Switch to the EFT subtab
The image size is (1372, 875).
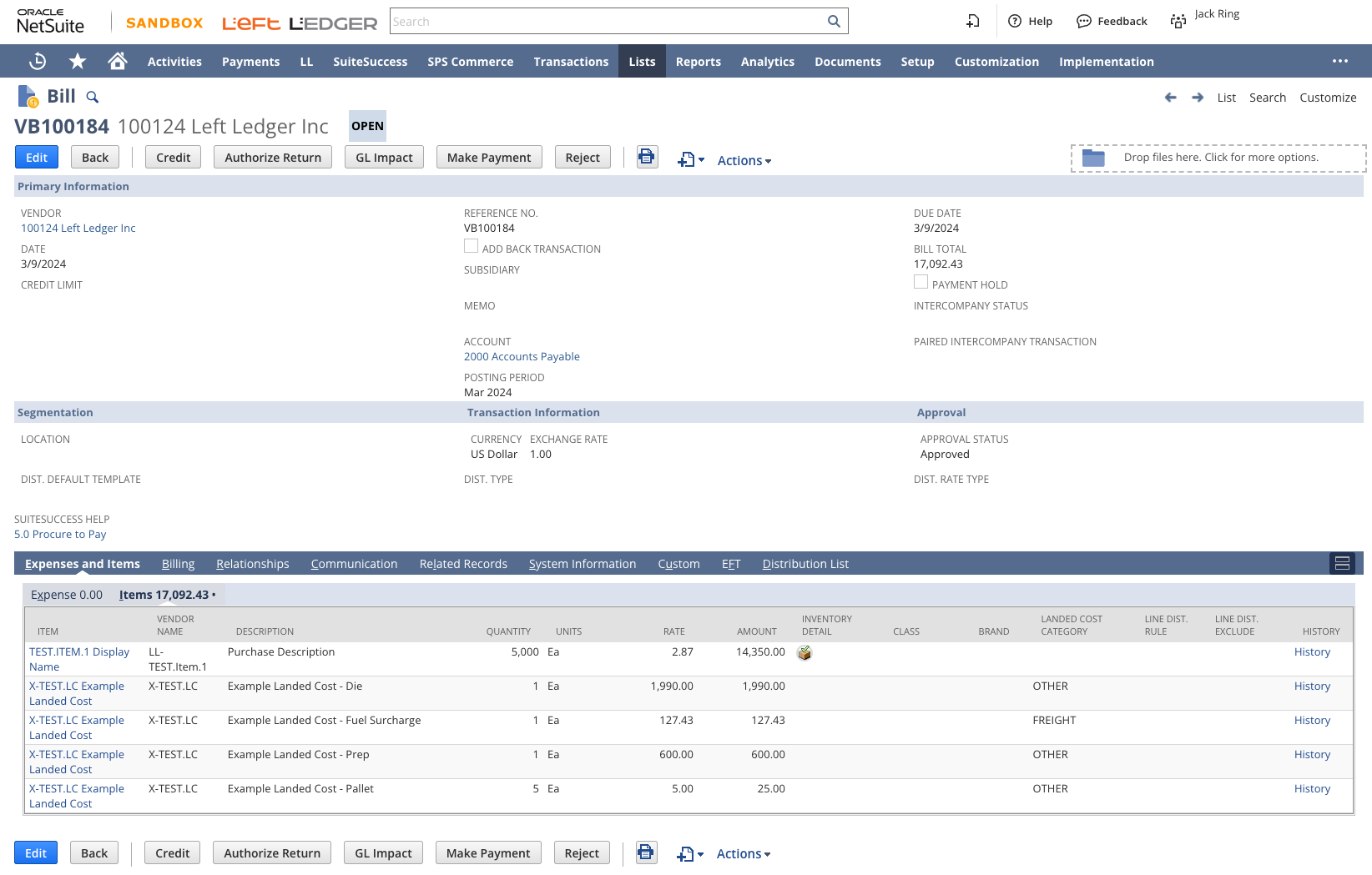point(731,564)
